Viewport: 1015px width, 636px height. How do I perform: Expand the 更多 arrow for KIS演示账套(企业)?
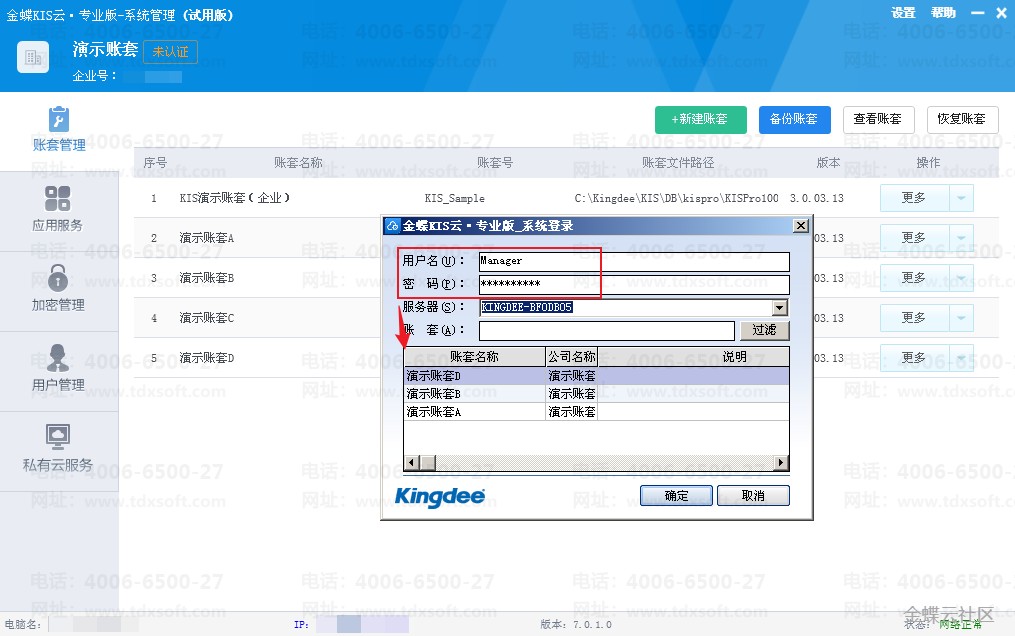click(961, 198)
